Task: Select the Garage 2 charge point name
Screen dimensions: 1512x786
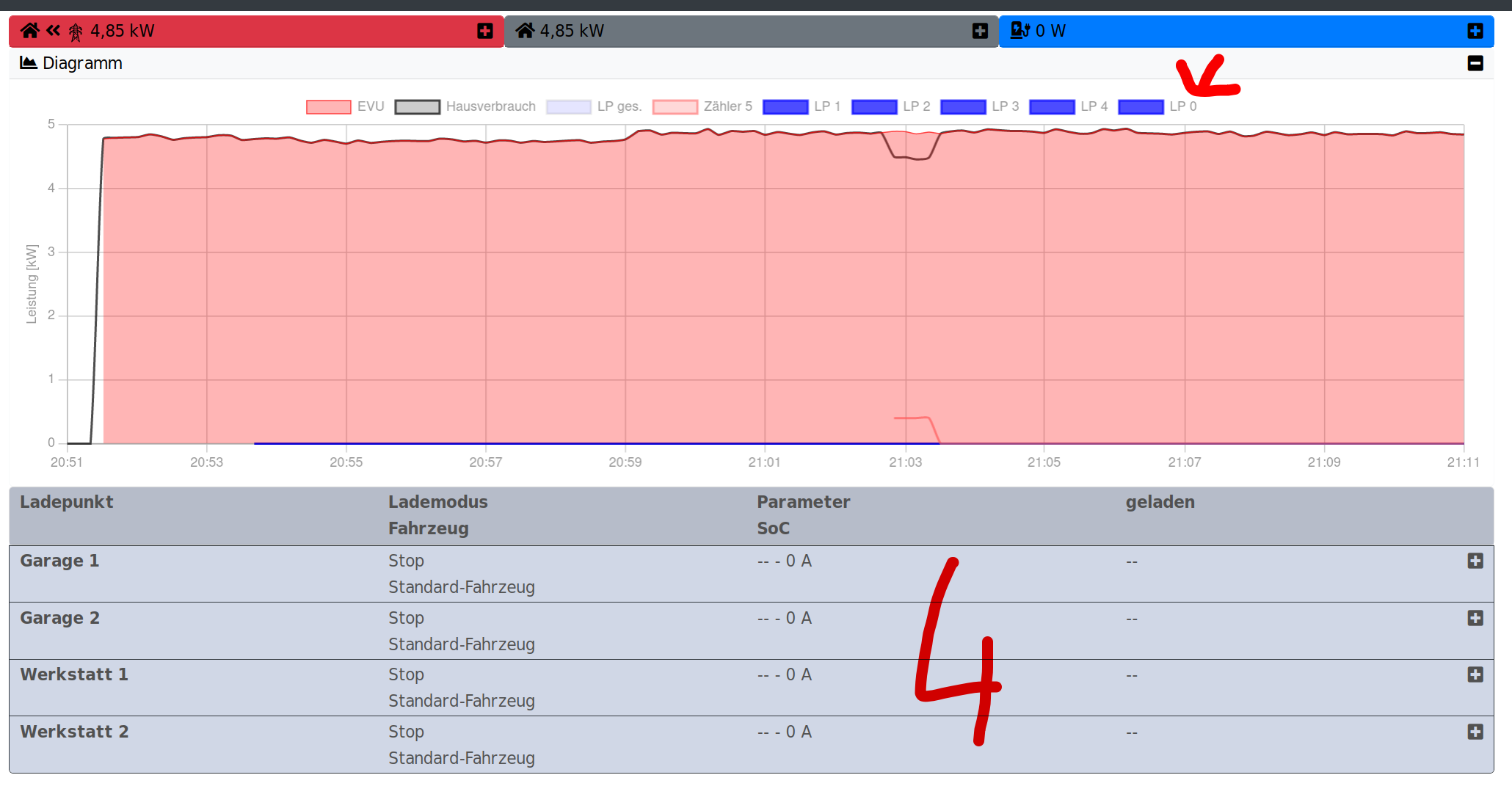Action: point(59,618)
